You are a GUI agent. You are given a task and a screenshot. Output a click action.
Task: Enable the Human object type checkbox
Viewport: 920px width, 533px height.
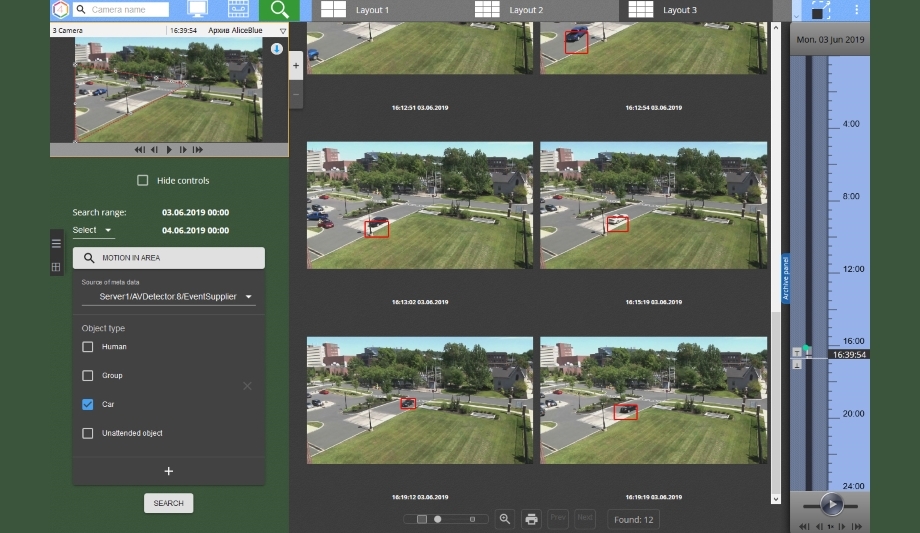click(x=87, y=347)
